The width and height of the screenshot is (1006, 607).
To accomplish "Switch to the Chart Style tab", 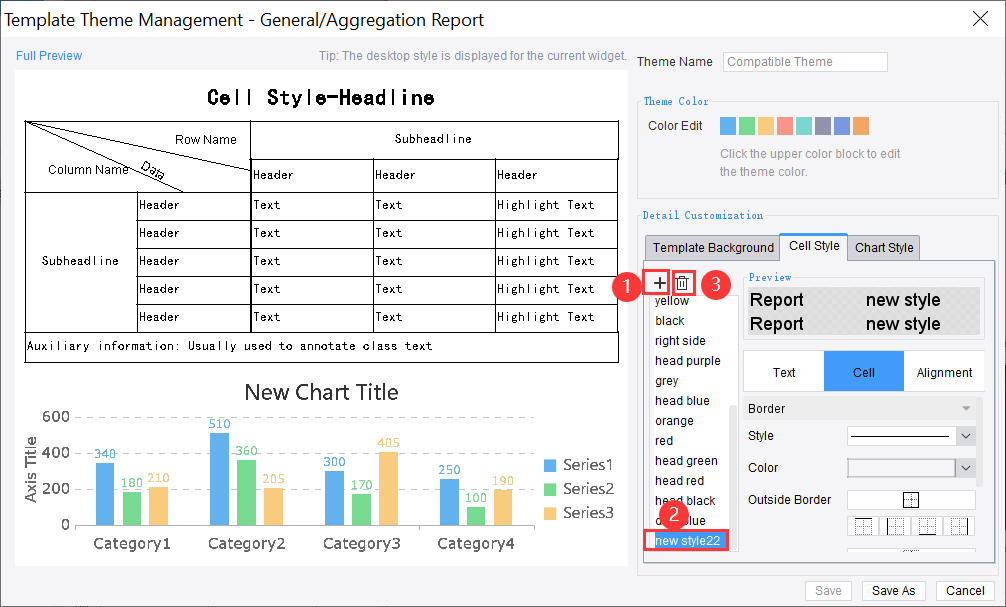I will click(x=883, y=247).
